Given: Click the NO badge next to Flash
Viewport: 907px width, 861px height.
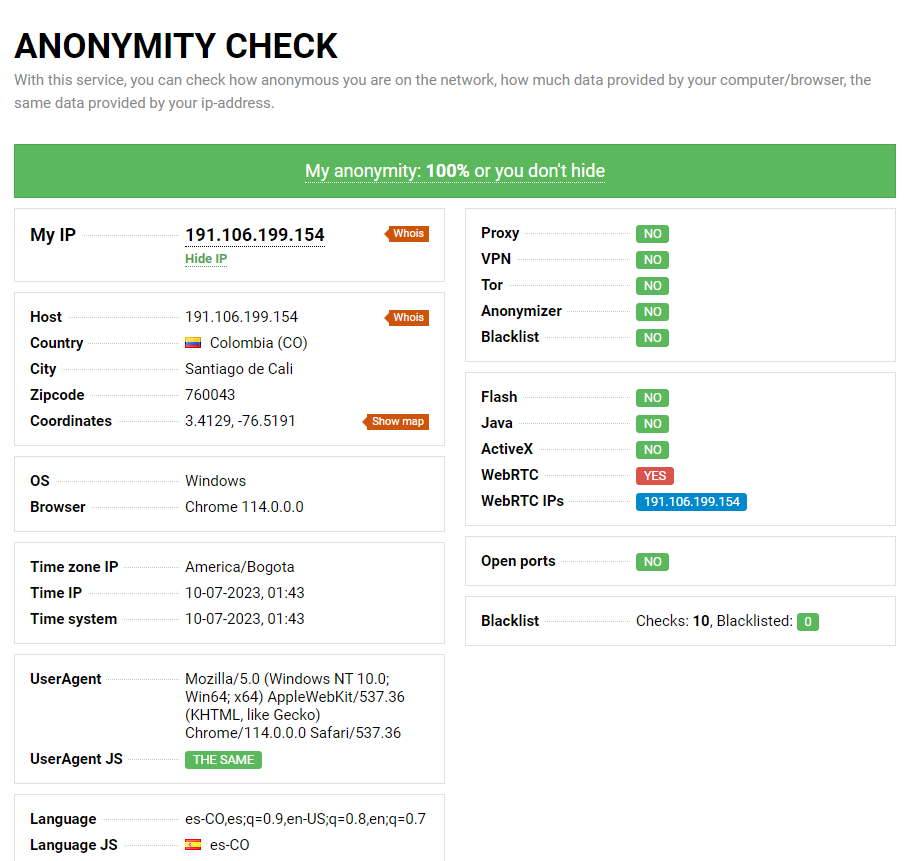Looking at the screenshot, I should coord(652,398).
